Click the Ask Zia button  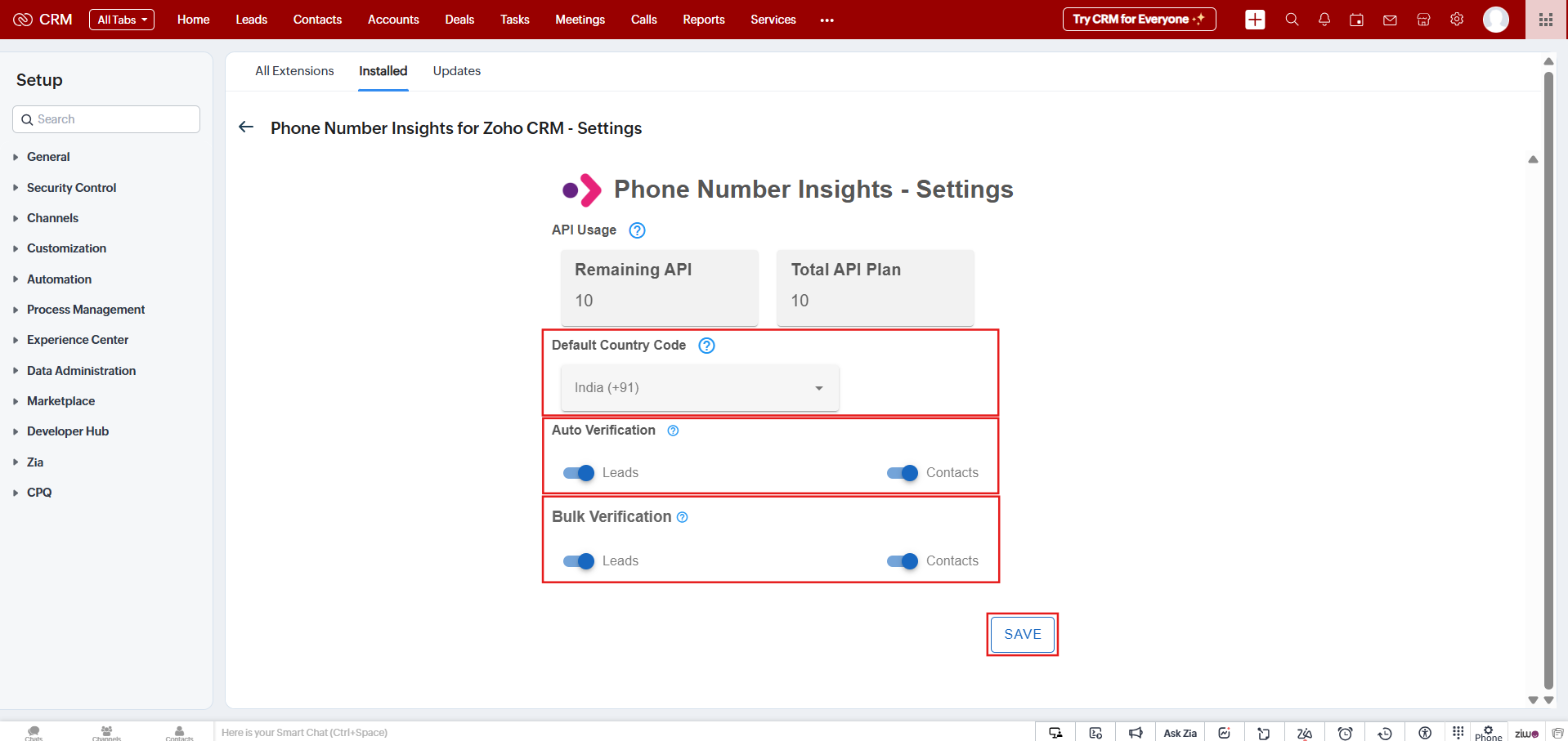(x=1180, y=733)
